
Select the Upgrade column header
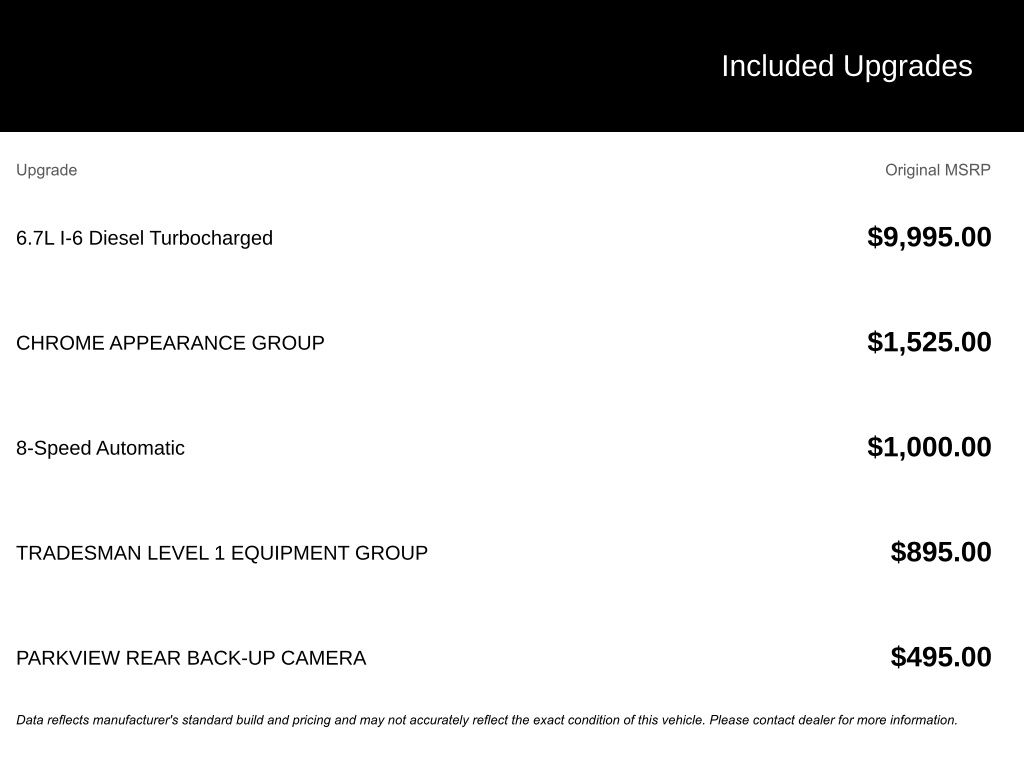tap(46, 170)
